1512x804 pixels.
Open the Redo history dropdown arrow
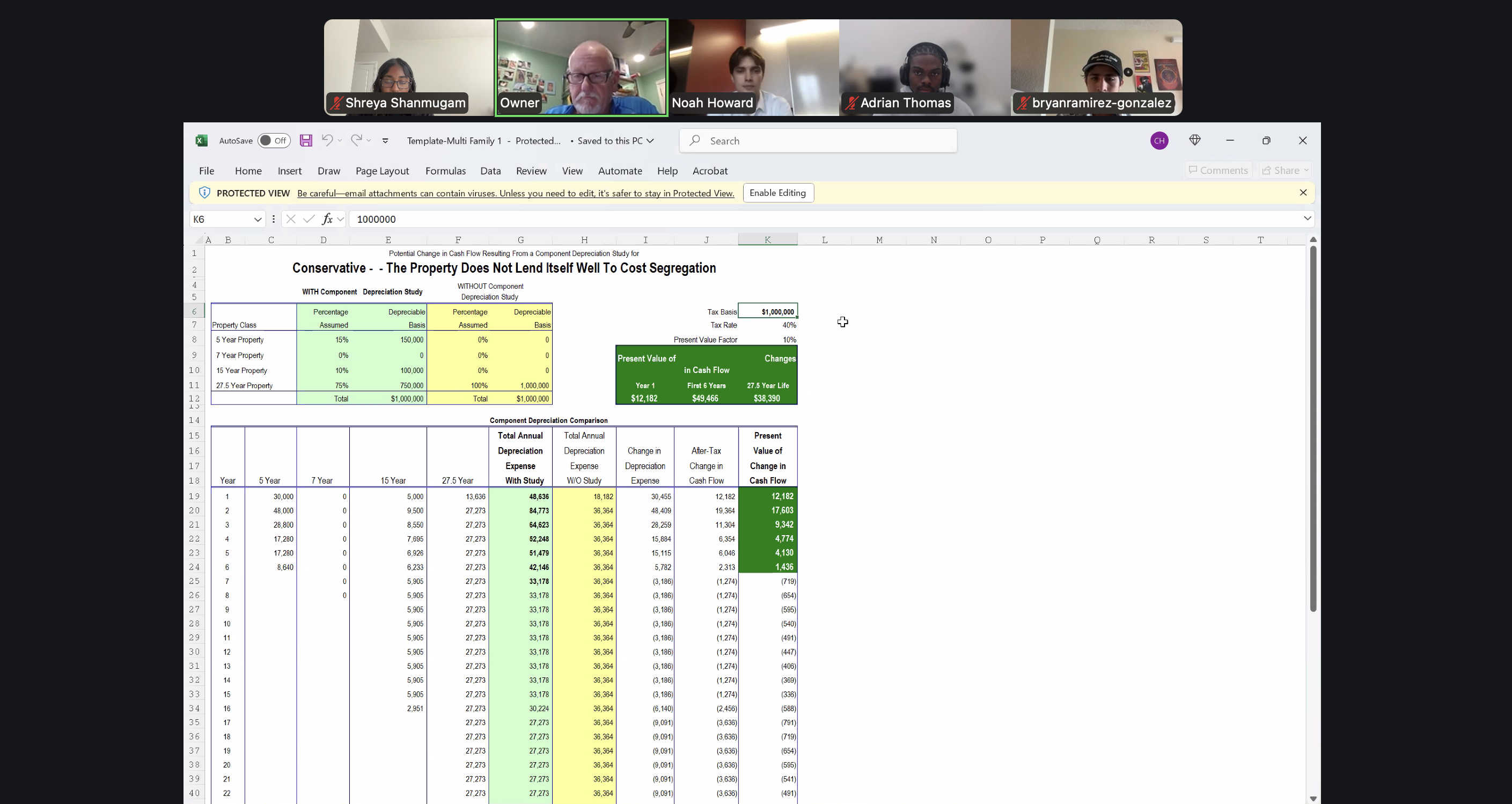tap(369, 141)
